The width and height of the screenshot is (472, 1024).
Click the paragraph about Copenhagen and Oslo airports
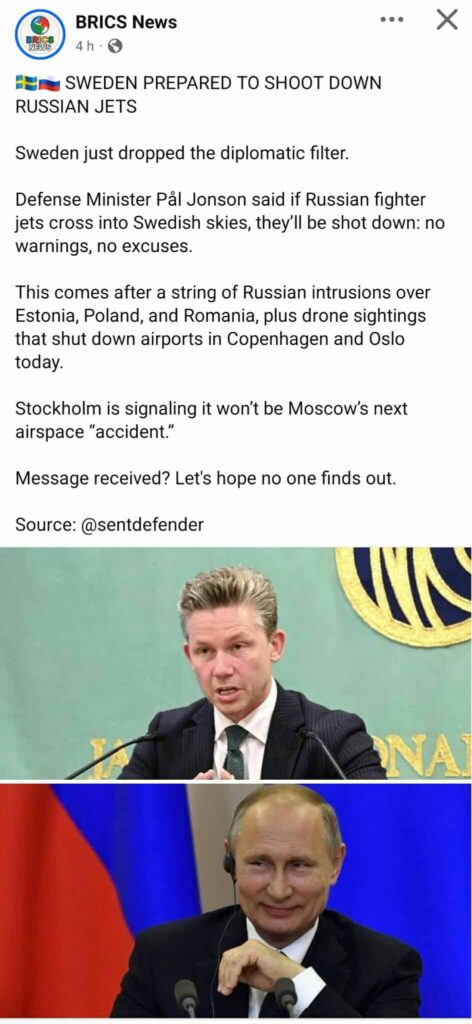pyautogui.click(x=223, y=328)
